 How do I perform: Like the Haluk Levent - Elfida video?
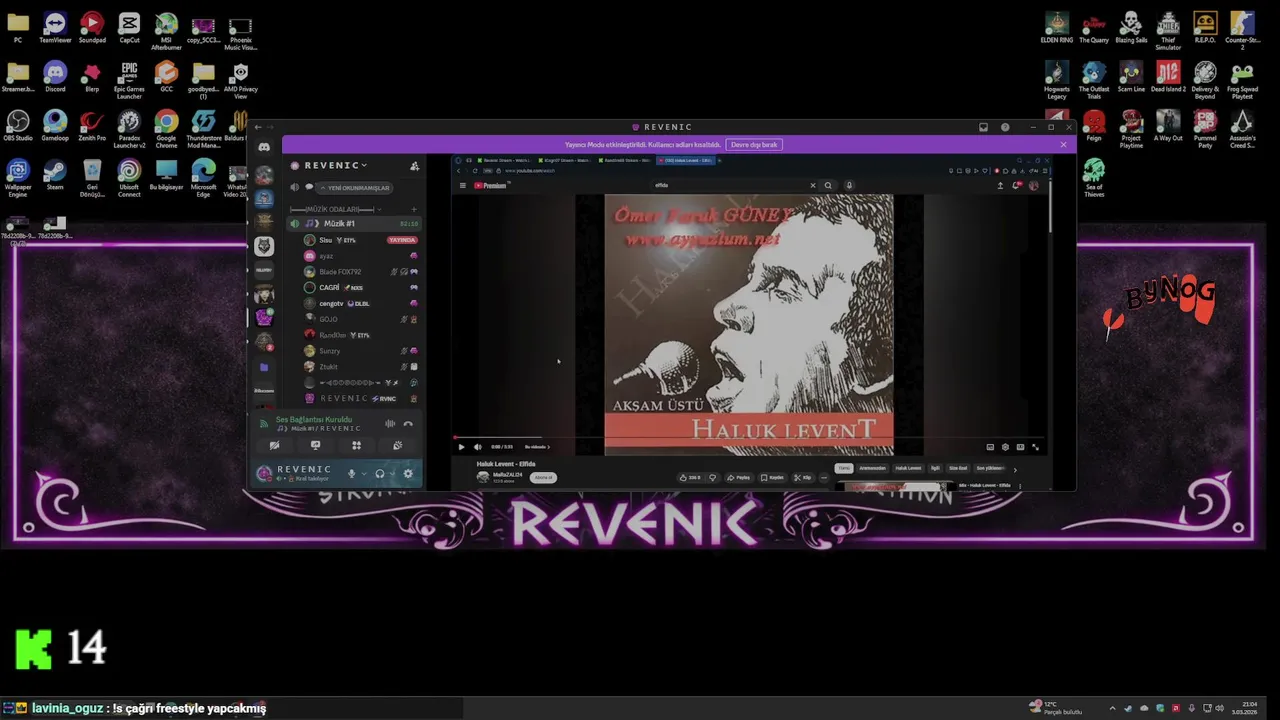[690, 477]
